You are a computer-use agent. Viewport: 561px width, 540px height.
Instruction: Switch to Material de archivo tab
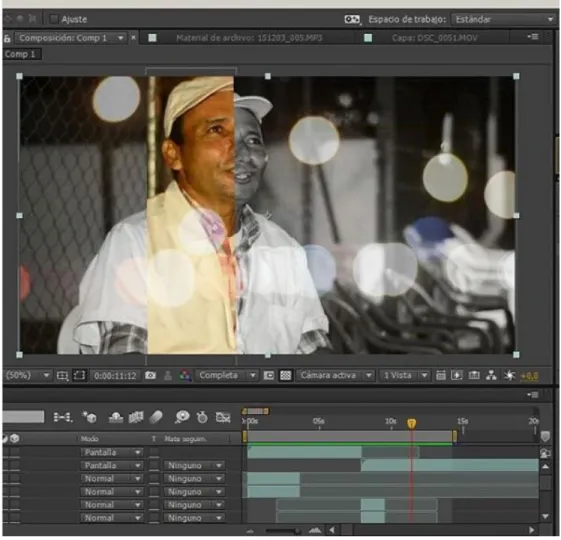point(249,38)
